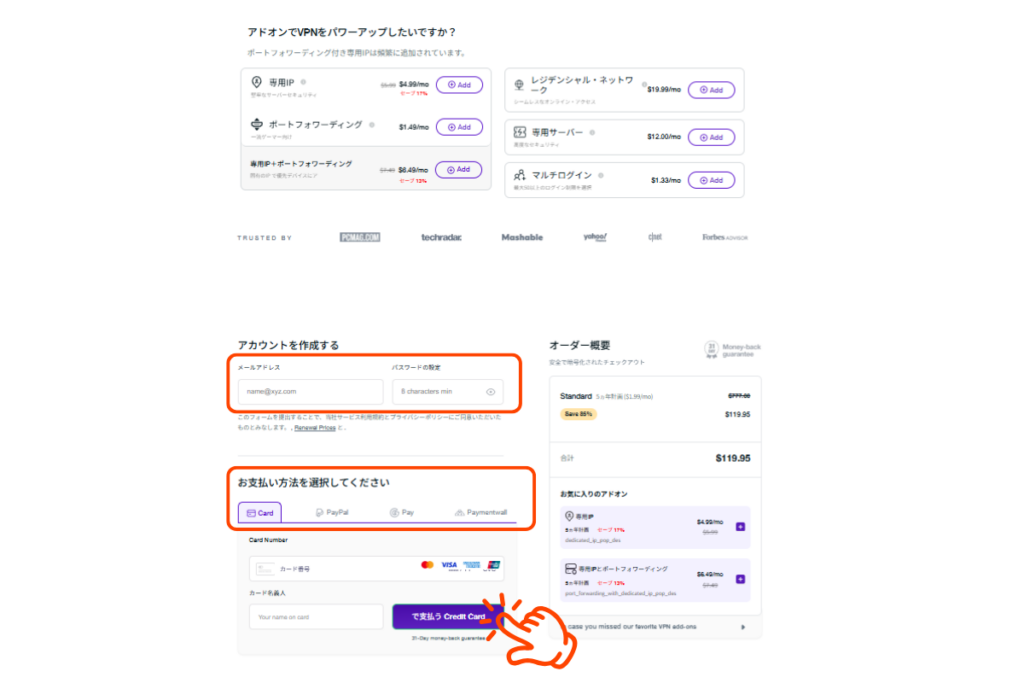The image size is (1024, 683).
Task: Expand the favorite VPN add-ons section
Action: pos(745,626)
